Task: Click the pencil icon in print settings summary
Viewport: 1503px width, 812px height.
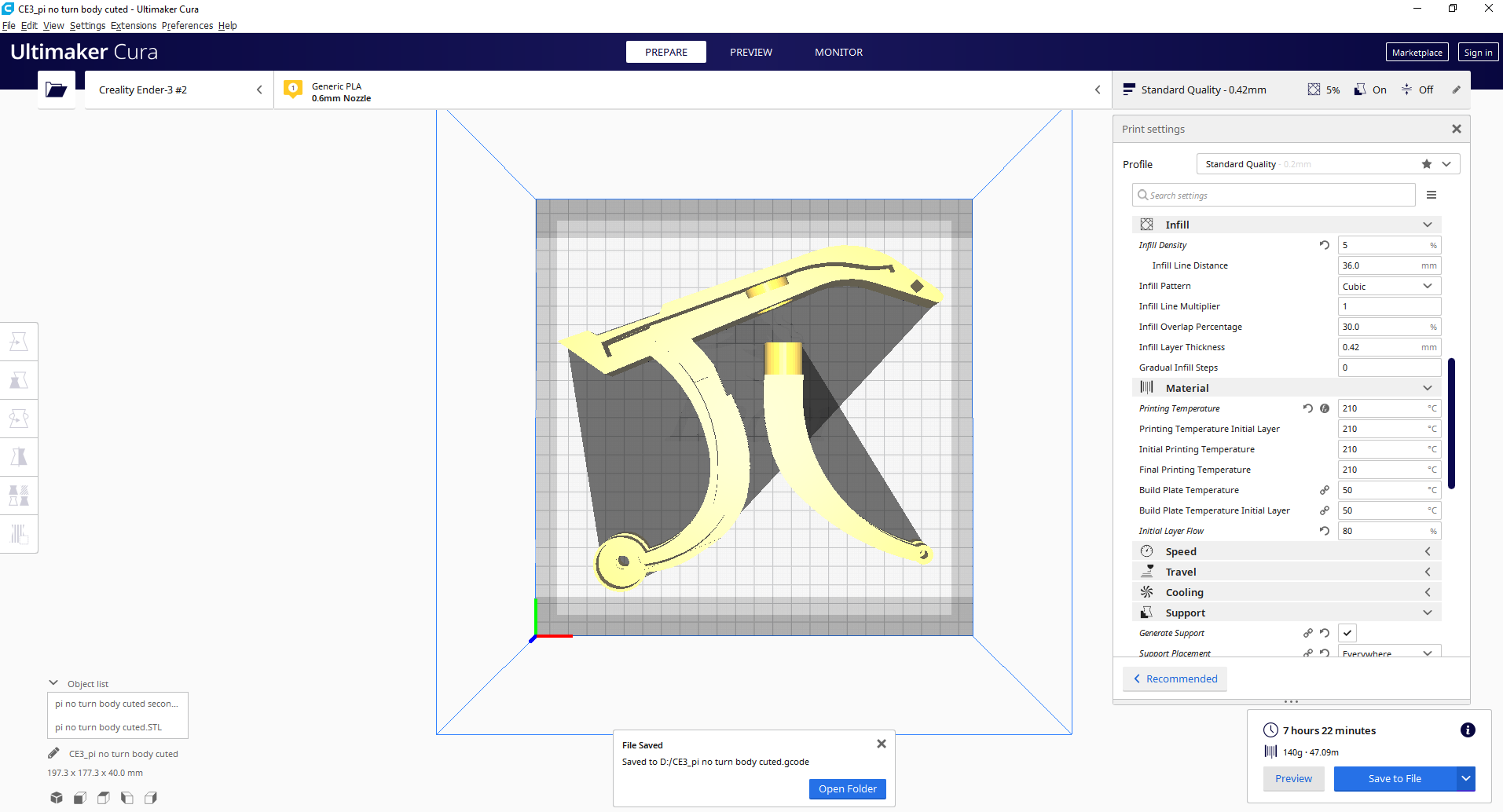Action: 1456,90
